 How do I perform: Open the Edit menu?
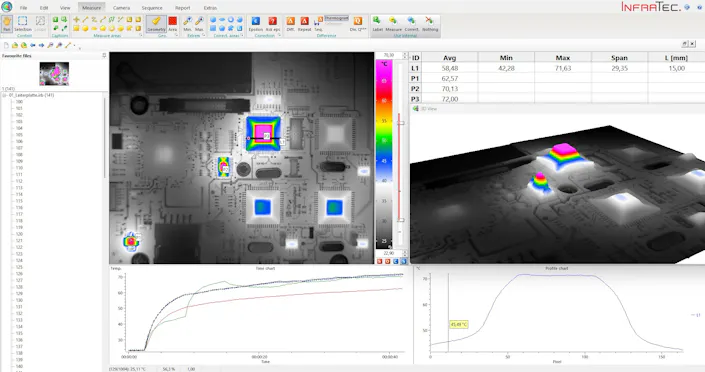tap(44, 8)
